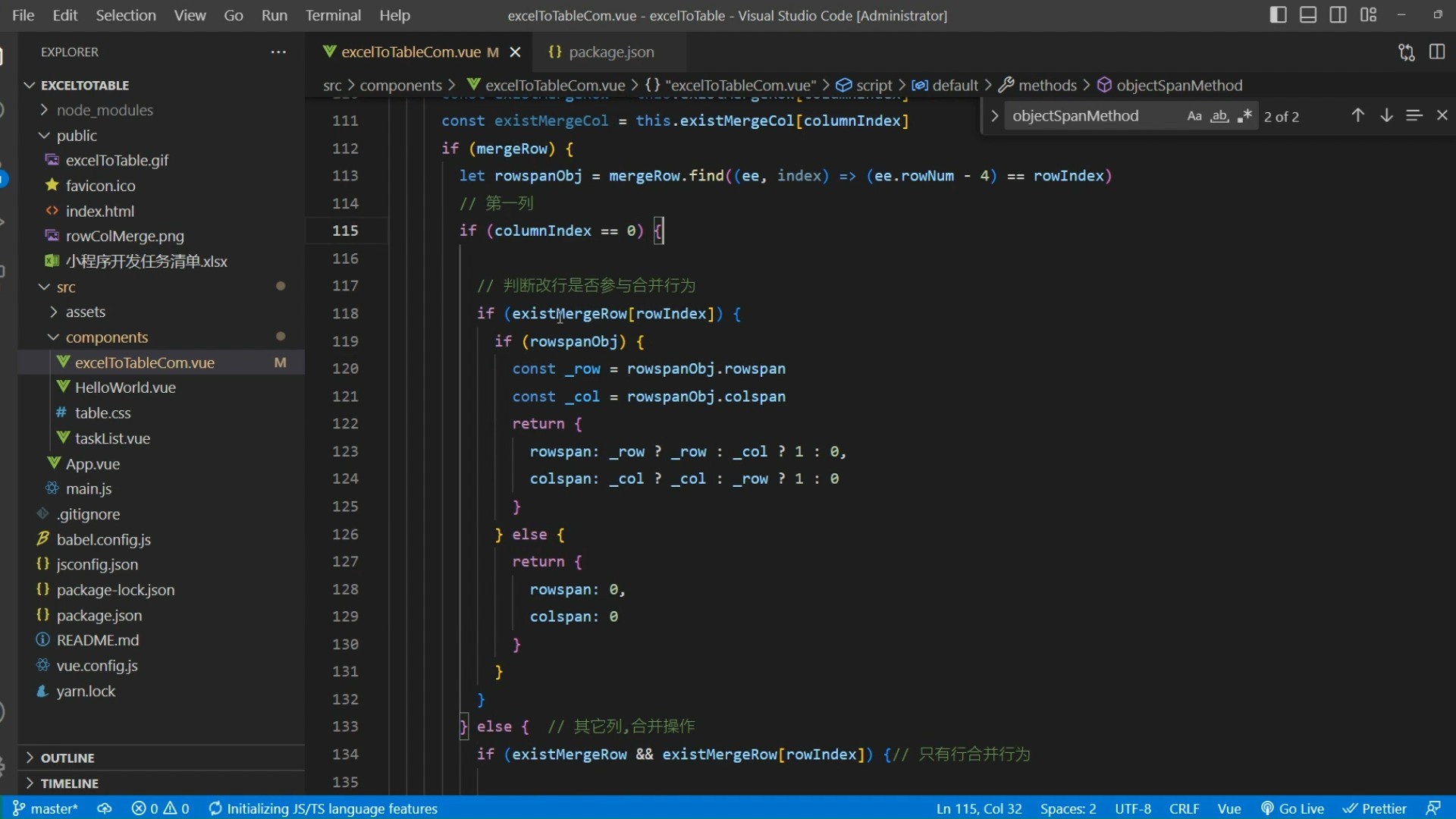Open taskList.vue in the explorer
This screenshot has width=1456, height=819.
pos(112,438)
